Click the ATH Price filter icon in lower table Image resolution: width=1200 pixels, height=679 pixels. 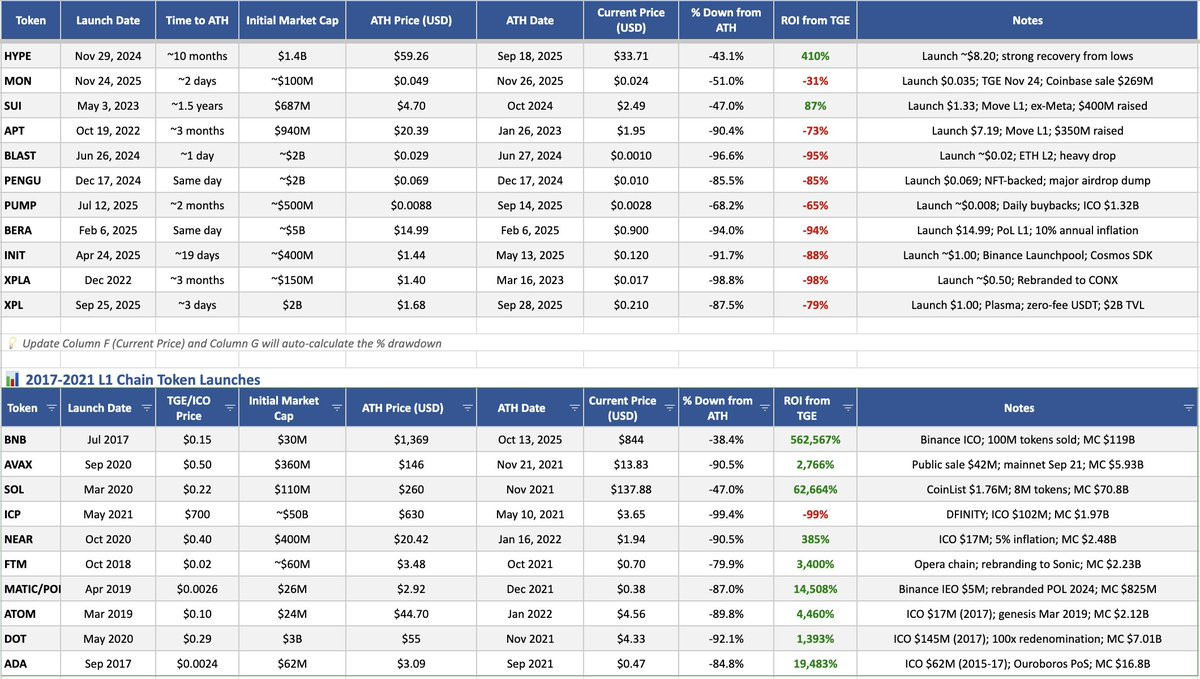coord(465,408)
